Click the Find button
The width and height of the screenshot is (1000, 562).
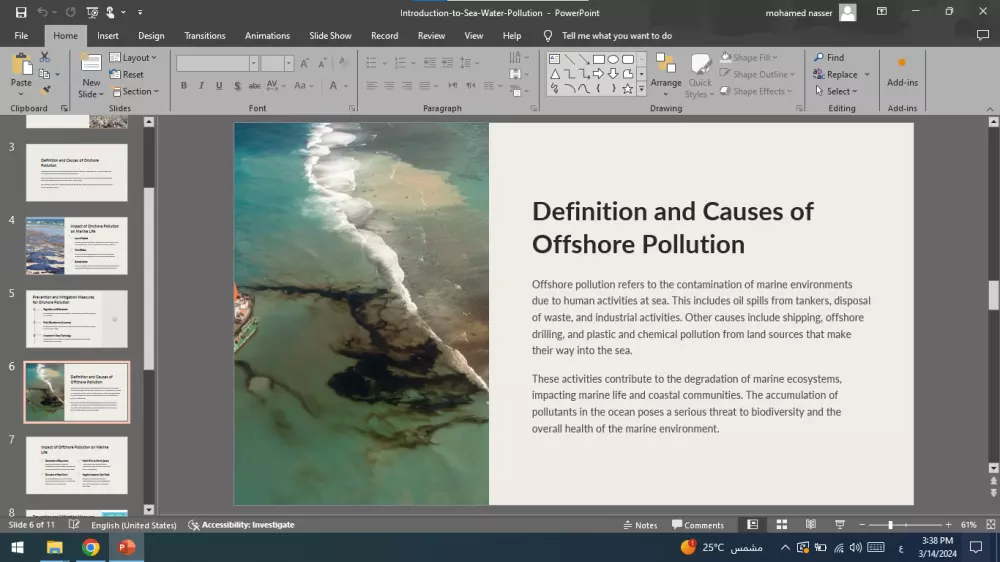point(829,58)
